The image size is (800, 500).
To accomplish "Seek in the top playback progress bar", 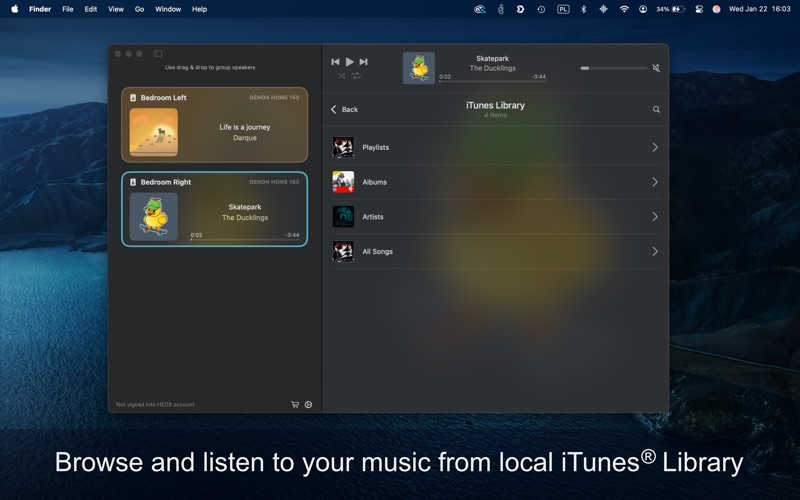I will click(492, 81).
